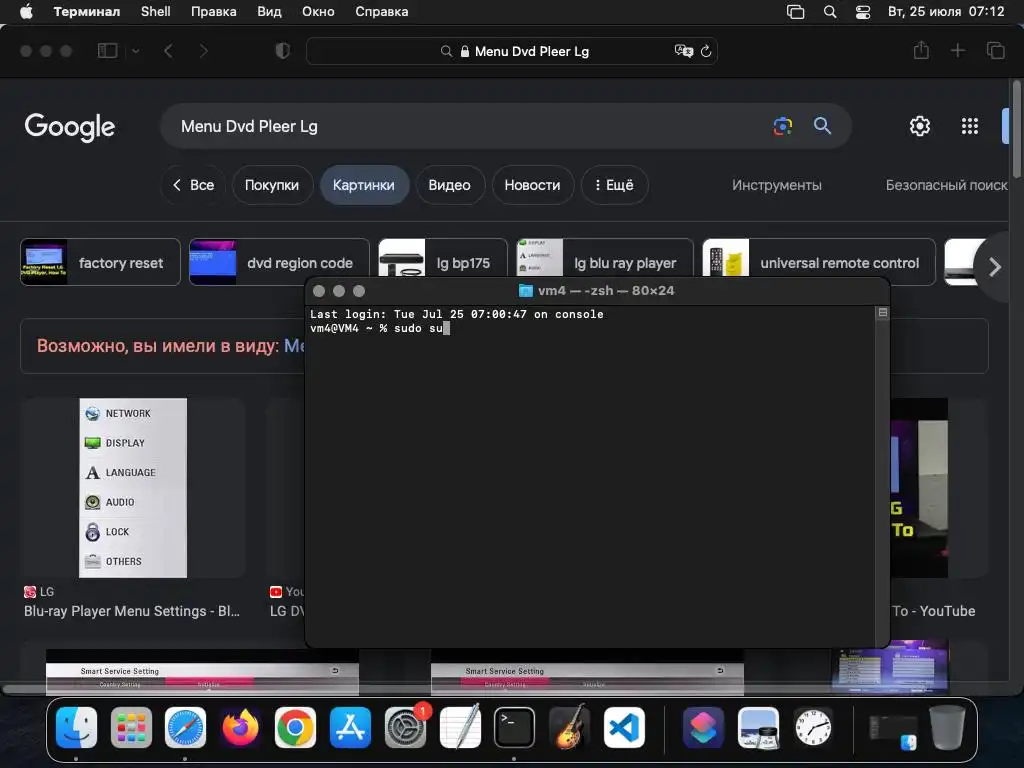Image resolution: width=1024 pixels, height=768 pixels.
Task: Launch Firefox from the Dock
Action: [x=240, y=728]
